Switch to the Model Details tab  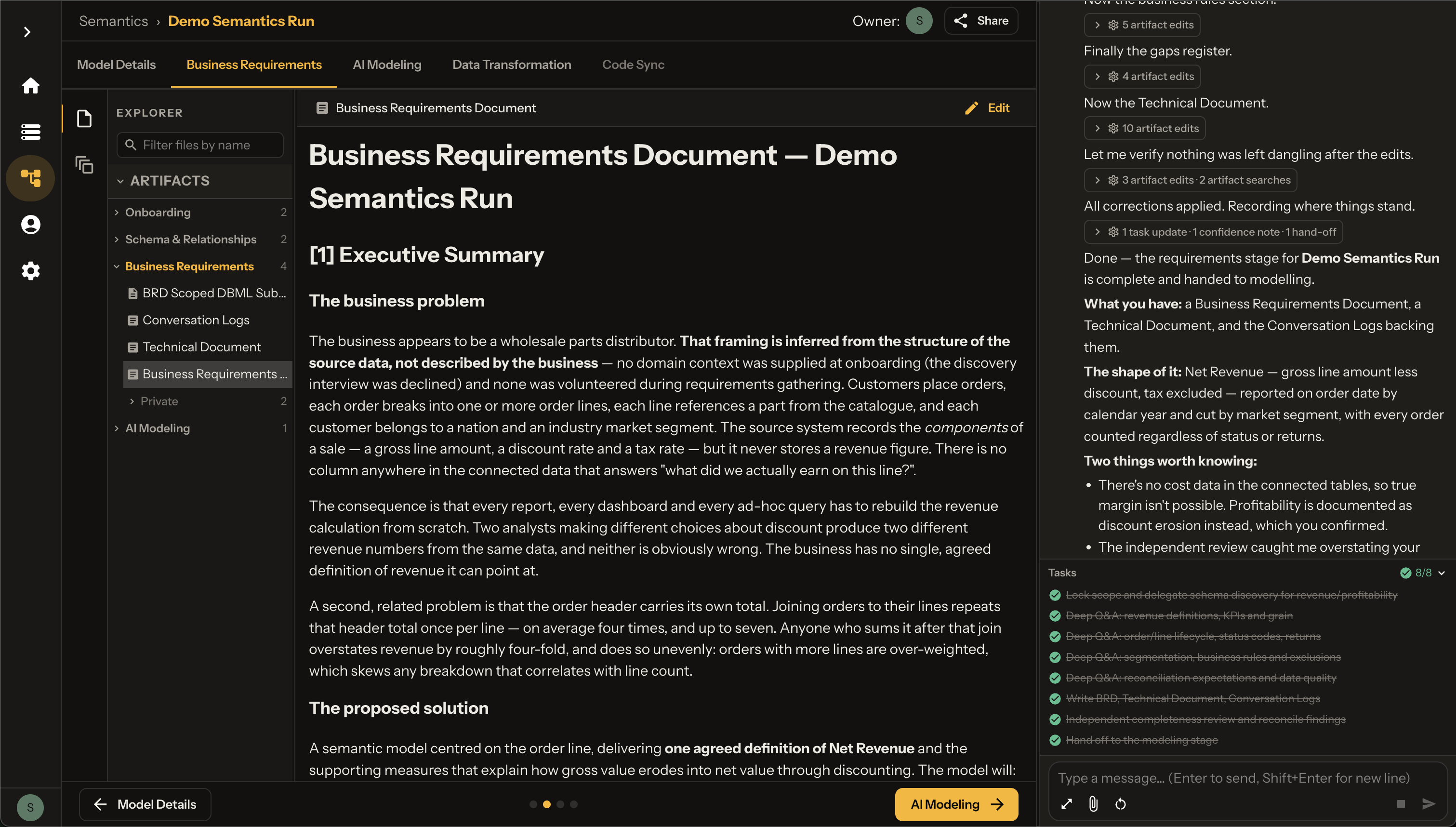(117, 65)
